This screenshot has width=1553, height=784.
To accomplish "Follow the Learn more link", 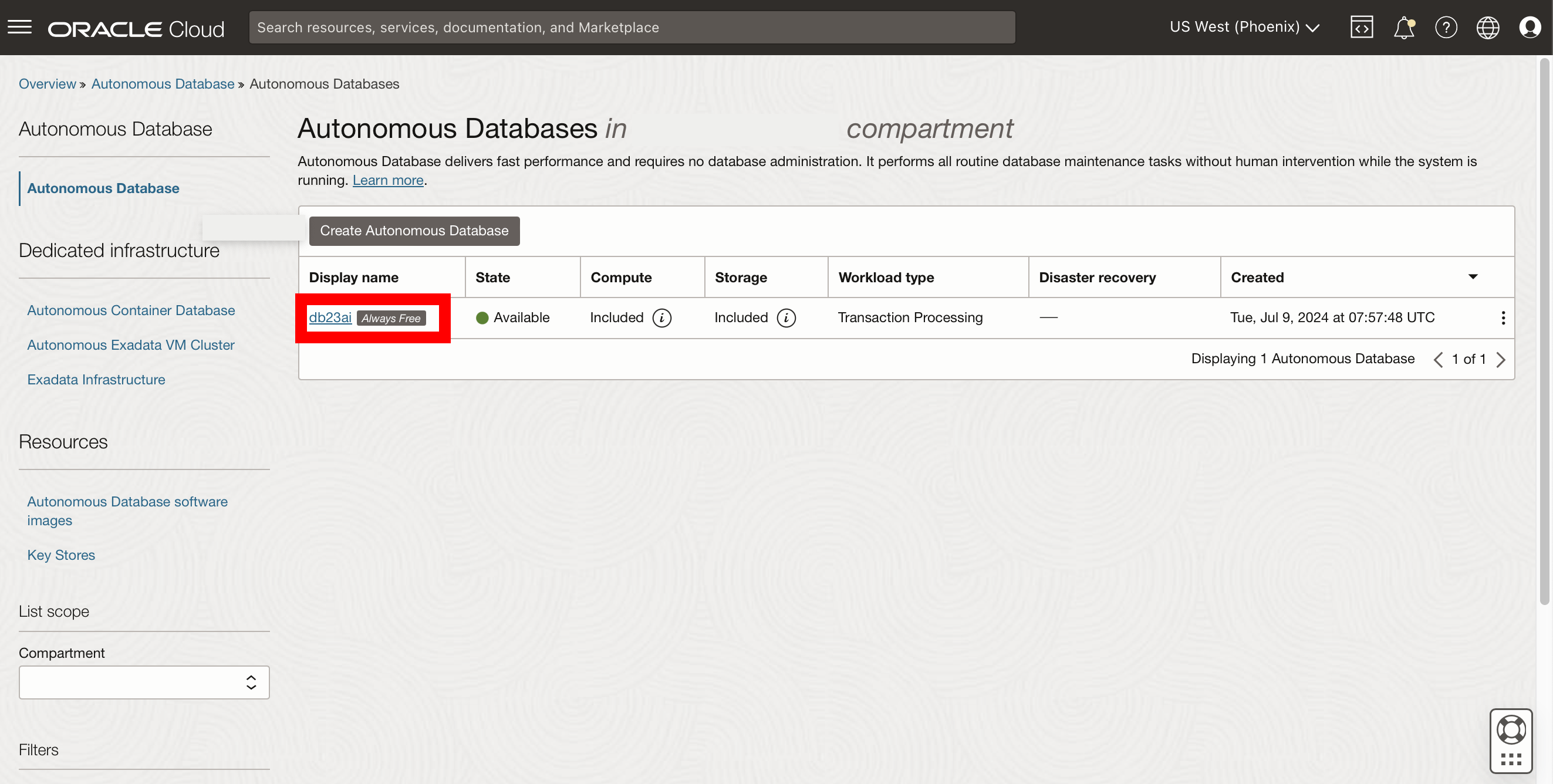I will [x=387, y=180].
